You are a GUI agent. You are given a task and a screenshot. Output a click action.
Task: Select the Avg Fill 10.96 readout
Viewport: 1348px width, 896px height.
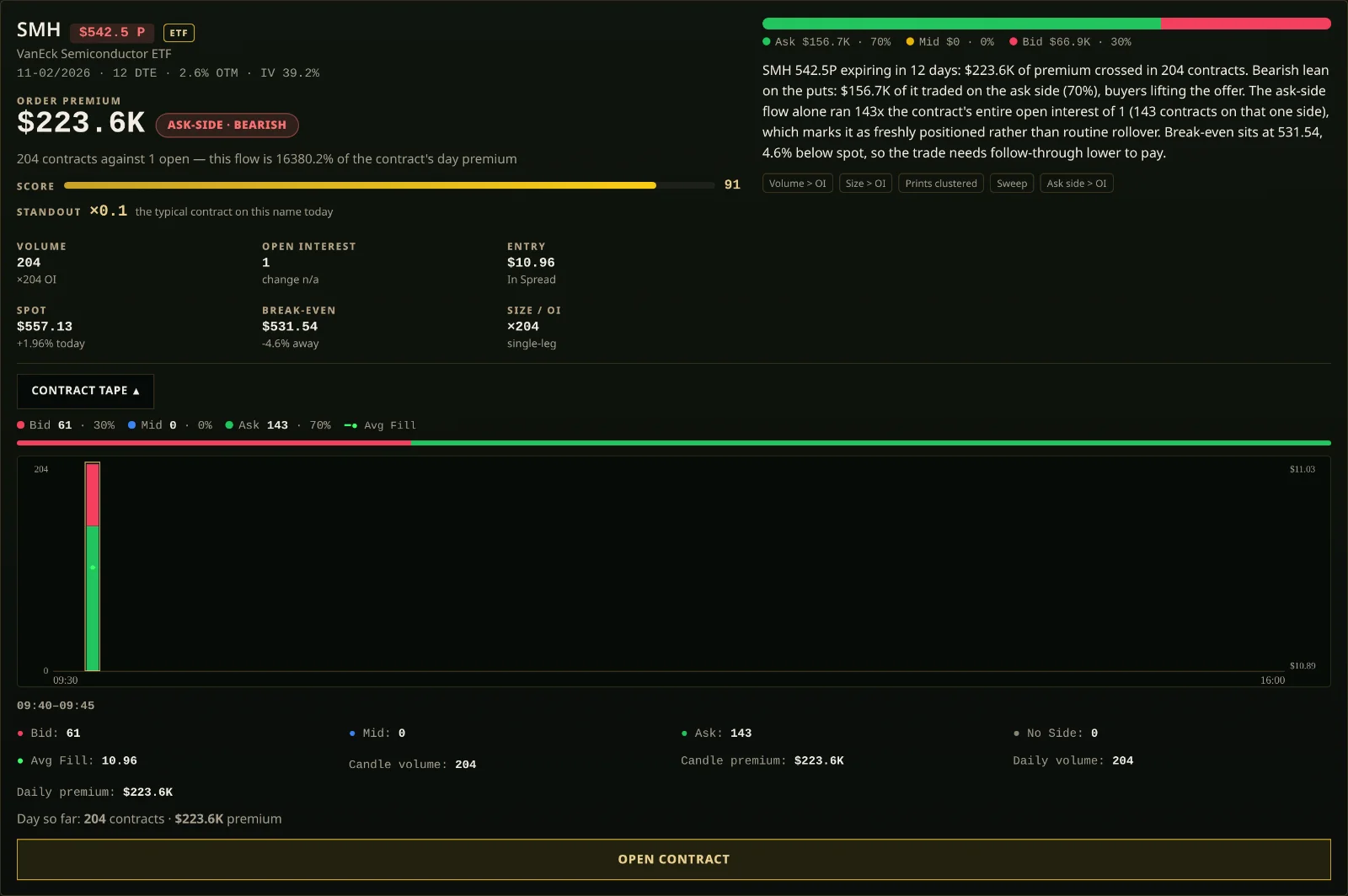coord(78,760)
